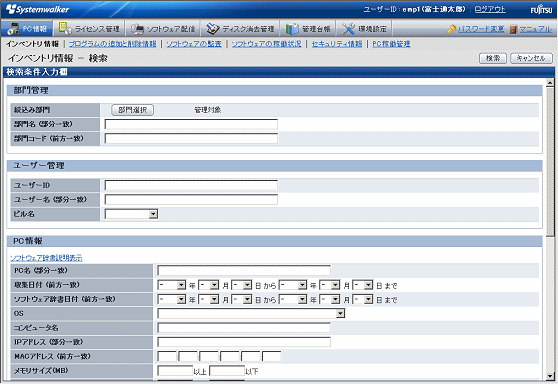
Task: Focus last MACアドレス octet field
Action: [272, 356]
